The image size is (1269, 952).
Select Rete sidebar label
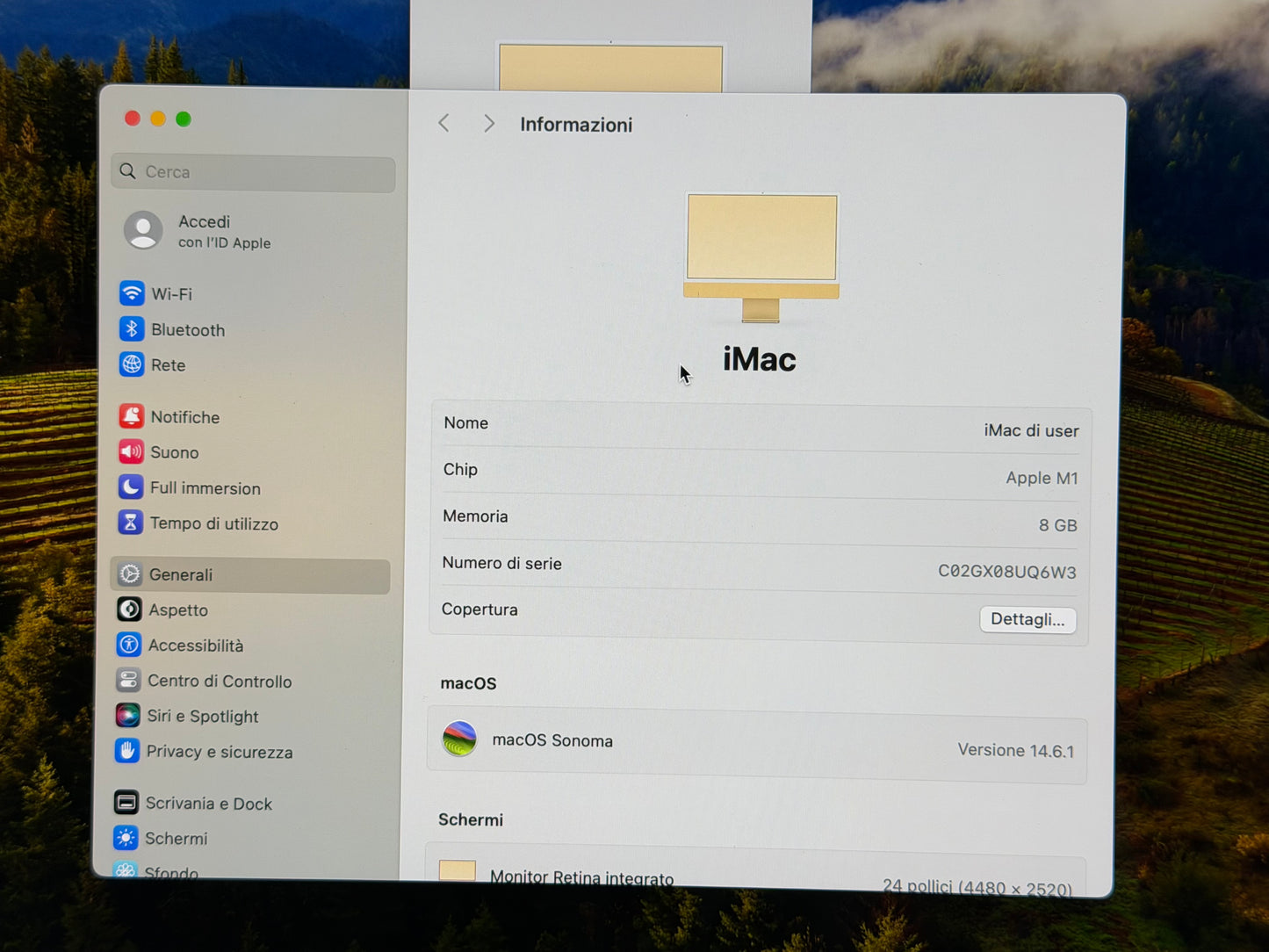click(x=168, y=365)
